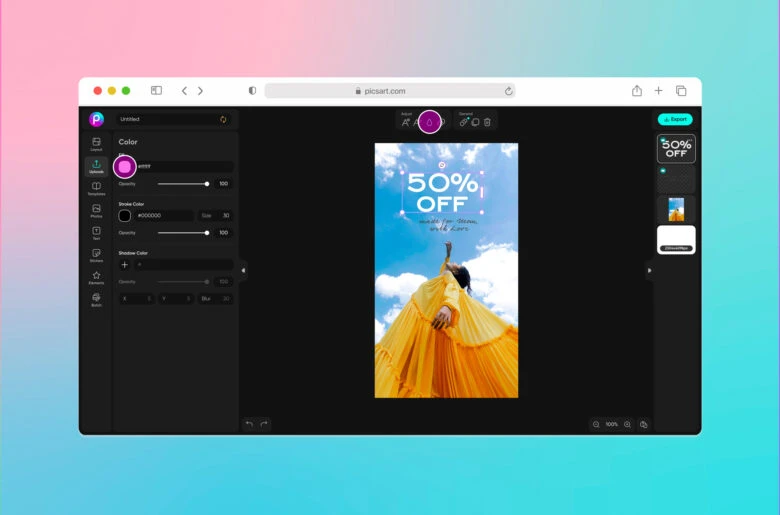Select the Text tool in sidebar
The image size is (780, 515).
(x=96, y=232)
